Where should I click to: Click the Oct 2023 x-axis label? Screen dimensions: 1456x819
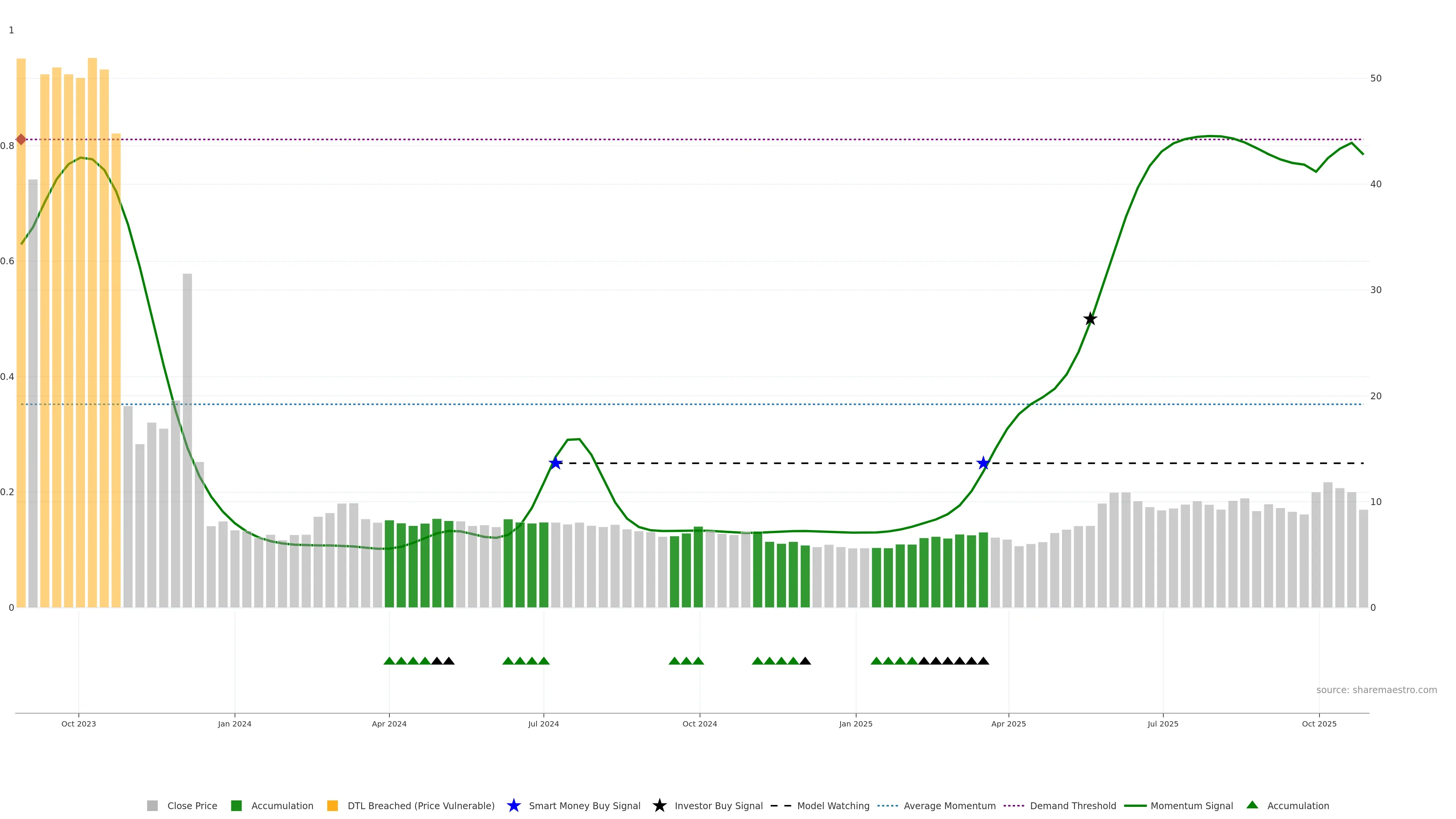click(x=78, y=723)
